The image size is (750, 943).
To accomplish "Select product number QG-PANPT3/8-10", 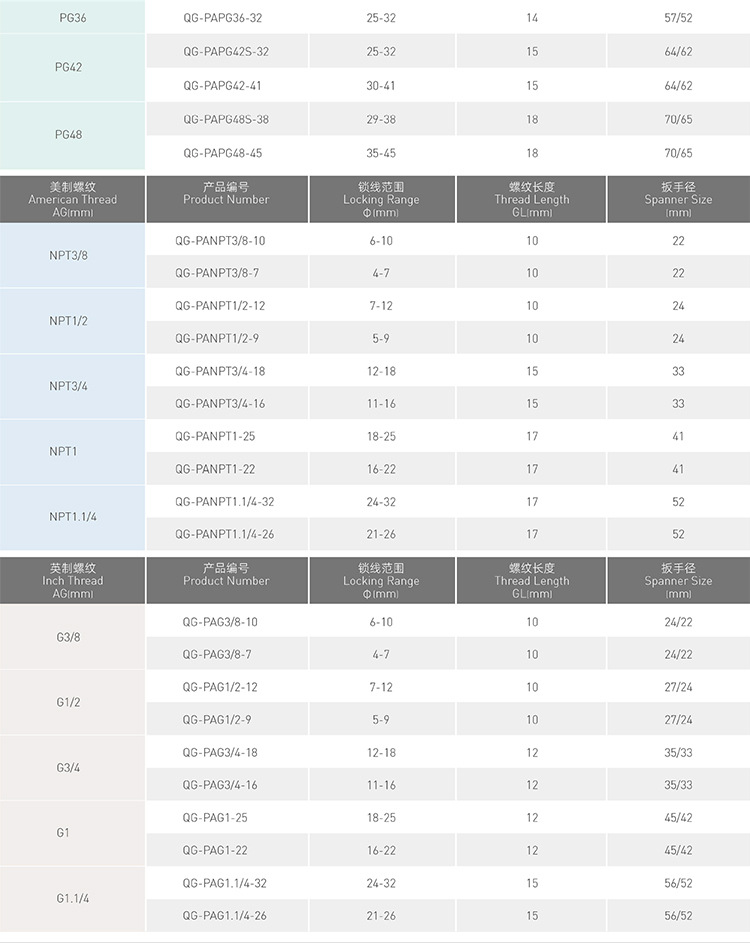I will point(220,241).
